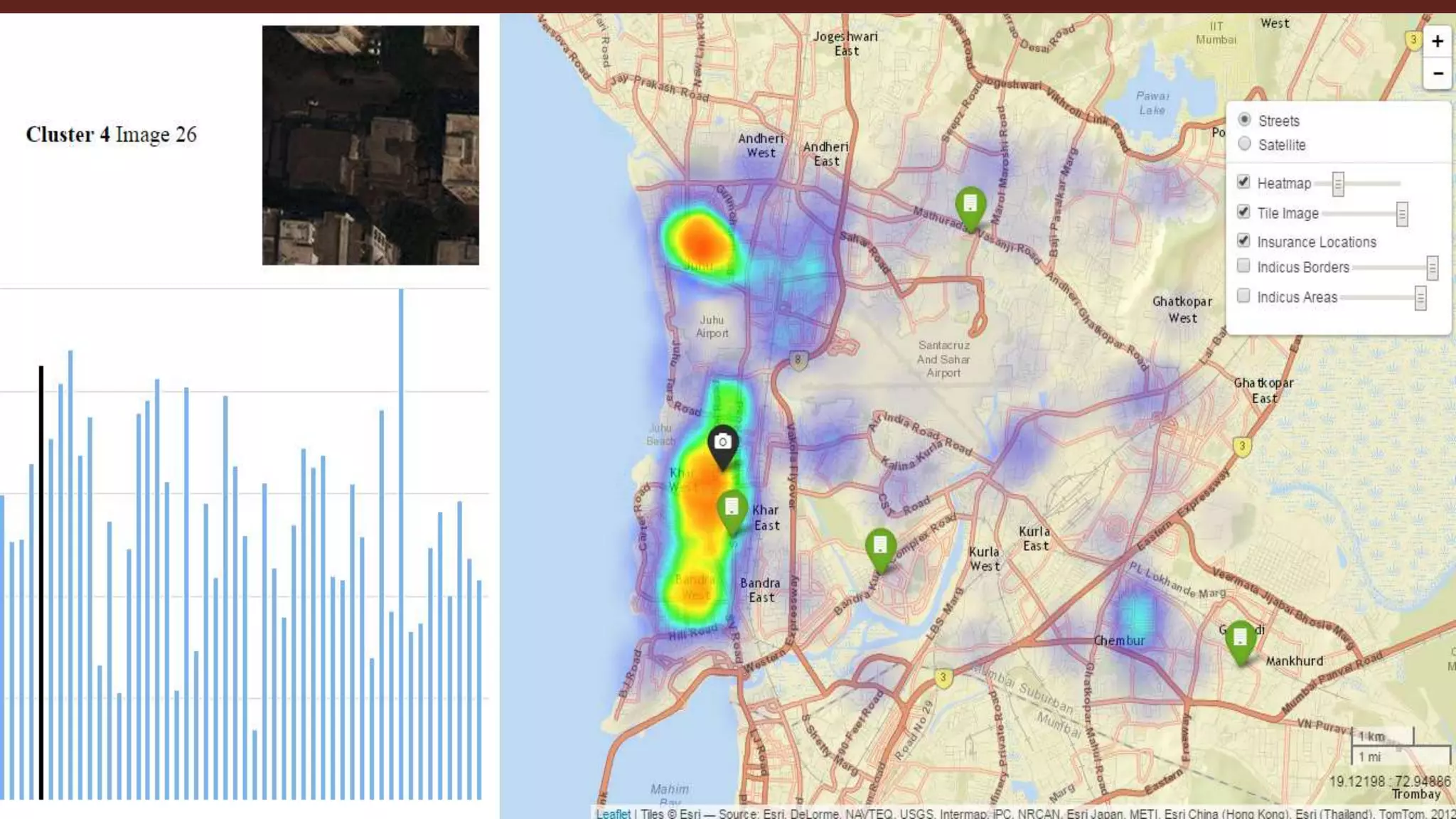This screenshot has height=819, width=1456.
Task: Click the black highlighted bar in the chart
Action: pos(41,583)
